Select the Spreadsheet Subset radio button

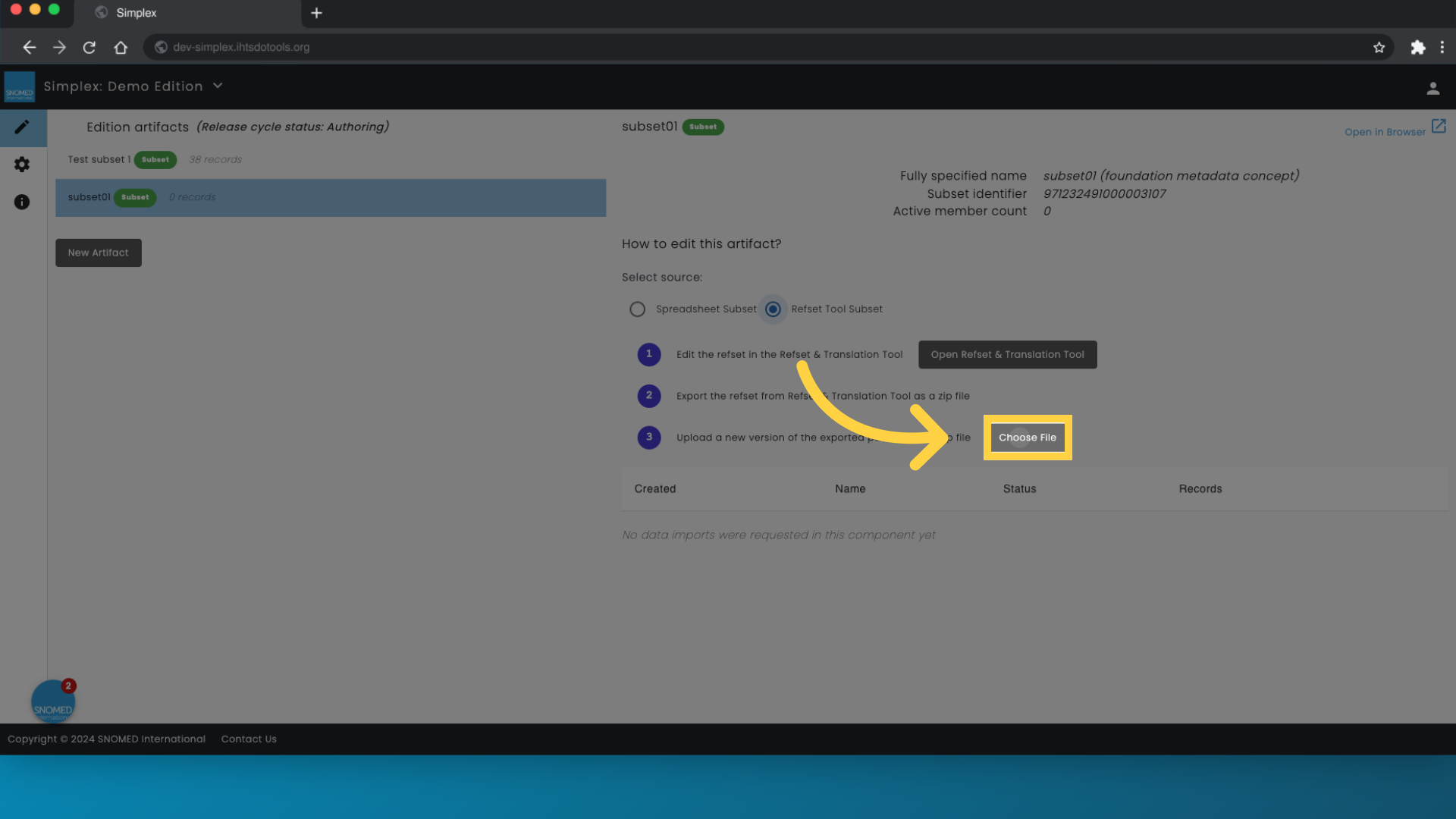coord(637,309)
